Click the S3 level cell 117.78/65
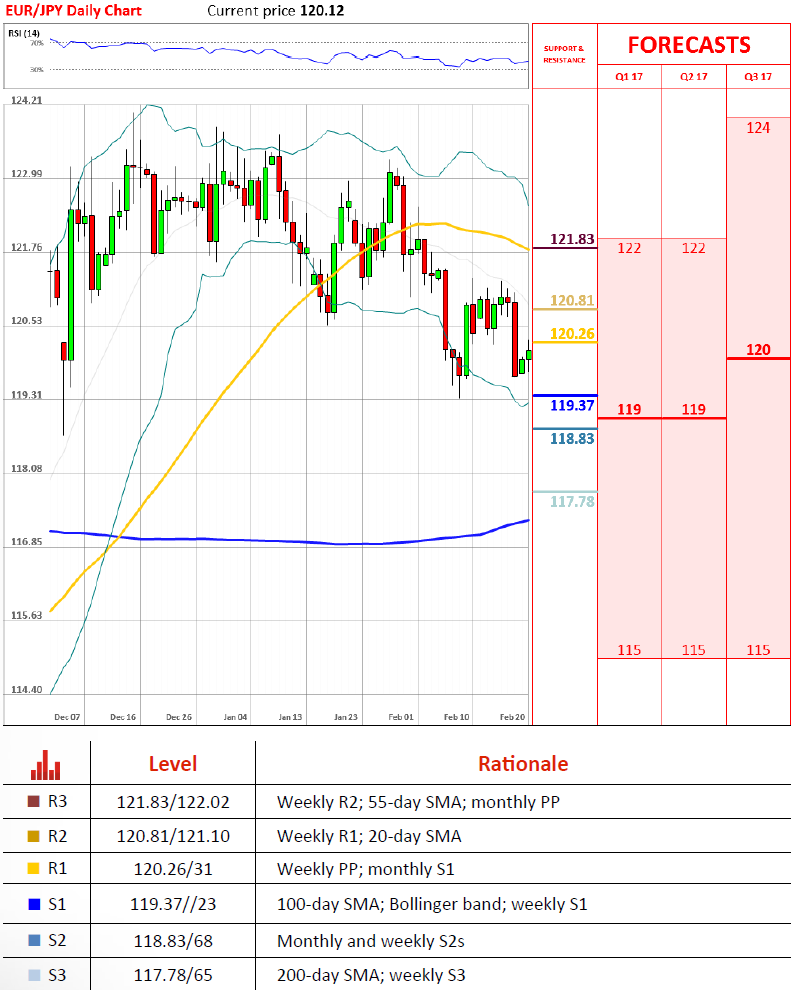Screen dimensions: 799x990 coord(173,975)
